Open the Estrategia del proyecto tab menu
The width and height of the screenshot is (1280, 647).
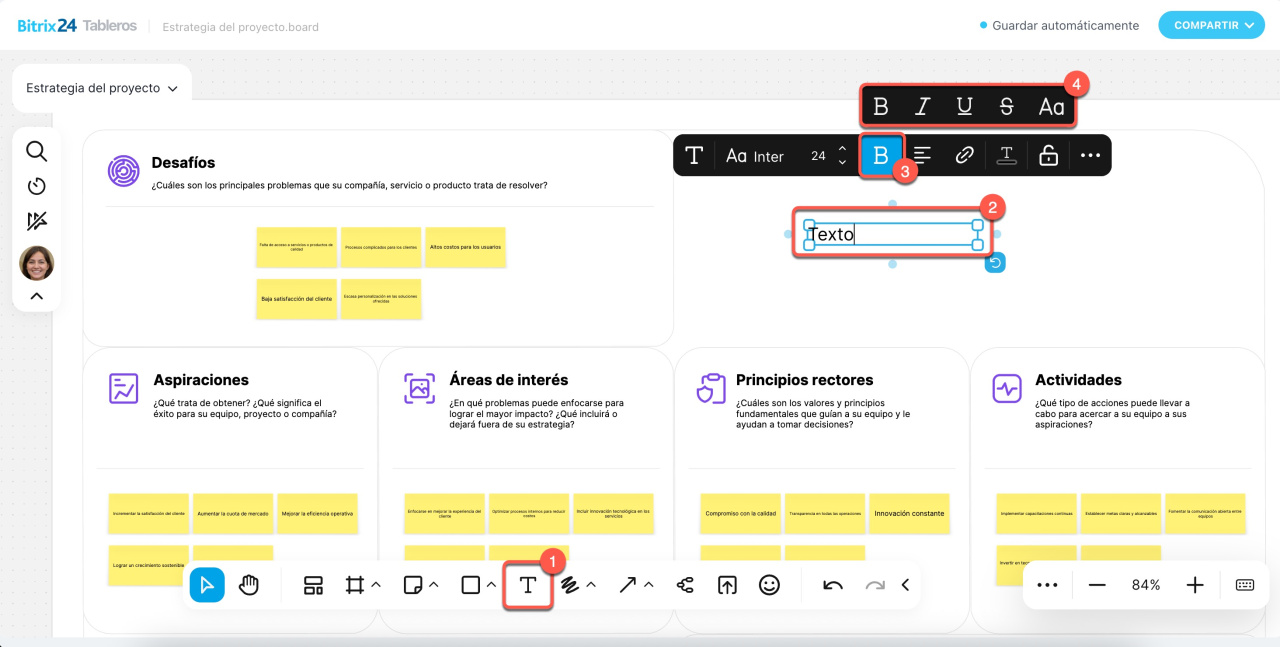coord(101,88)
